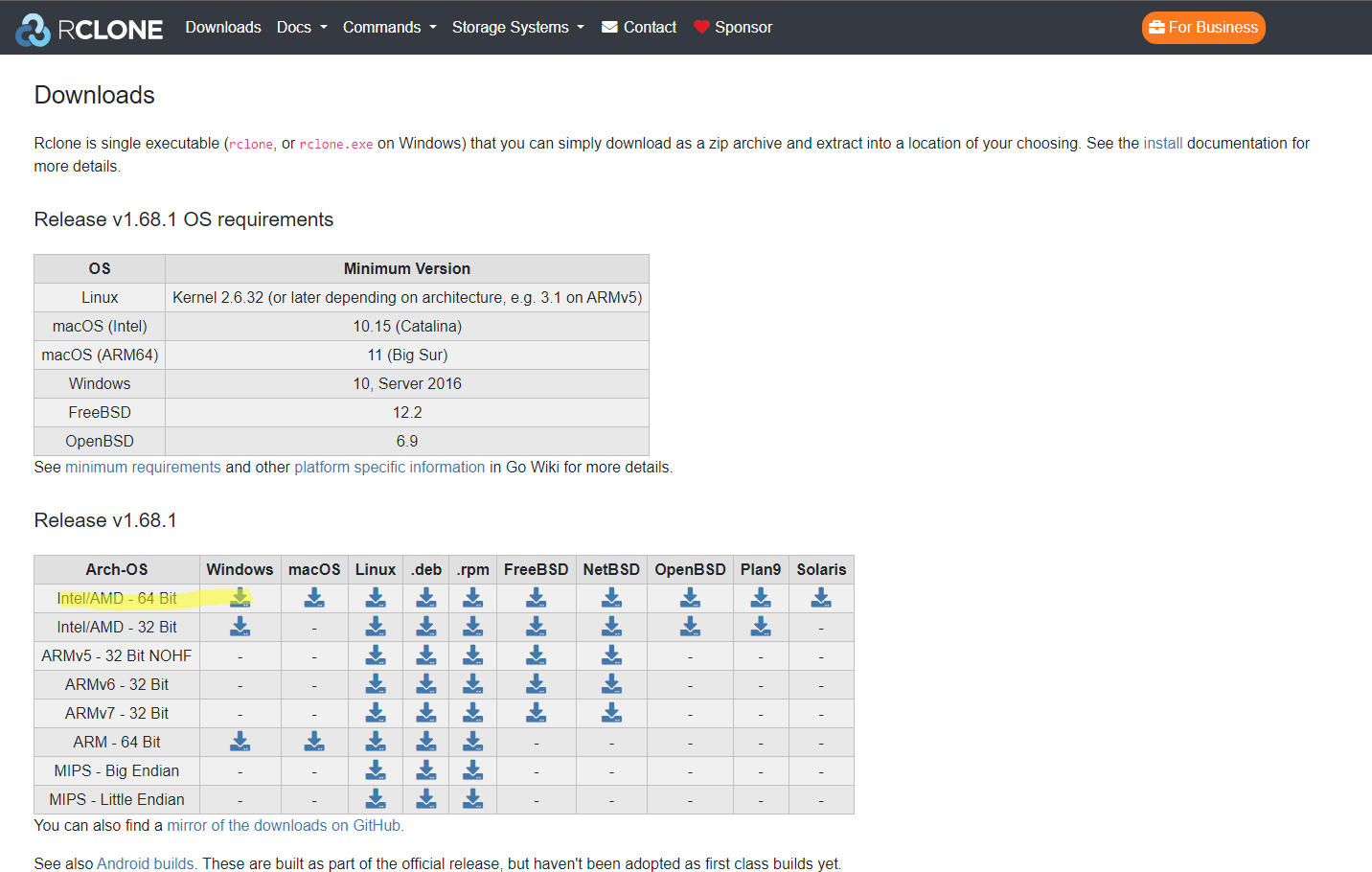
Task: Click the Intel/AMD - 64 Bit row label
Action: pyautogui.click(x=117, y=598)
